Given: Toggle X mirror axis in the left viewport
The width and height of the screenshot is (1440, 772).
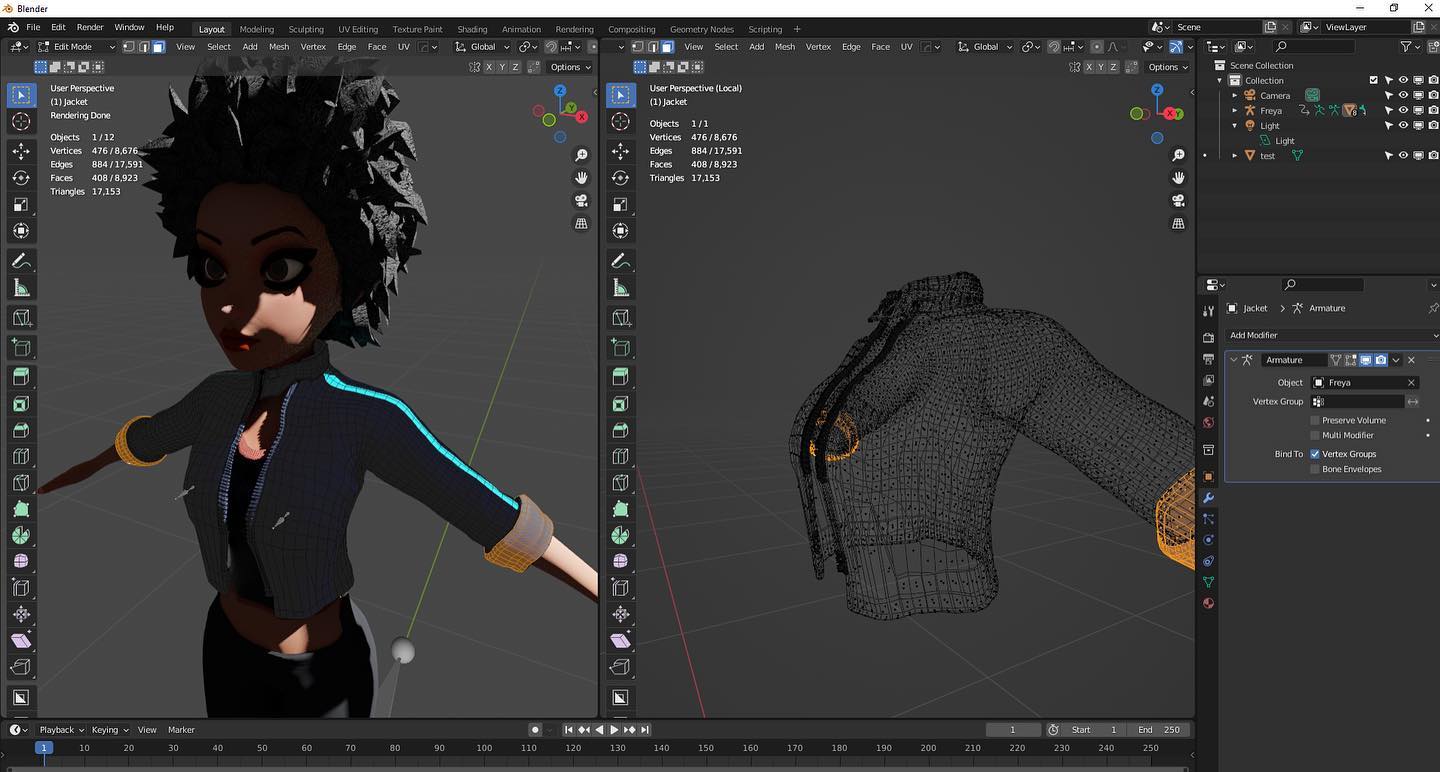Looking at the screenshot, I should (489, 67).
